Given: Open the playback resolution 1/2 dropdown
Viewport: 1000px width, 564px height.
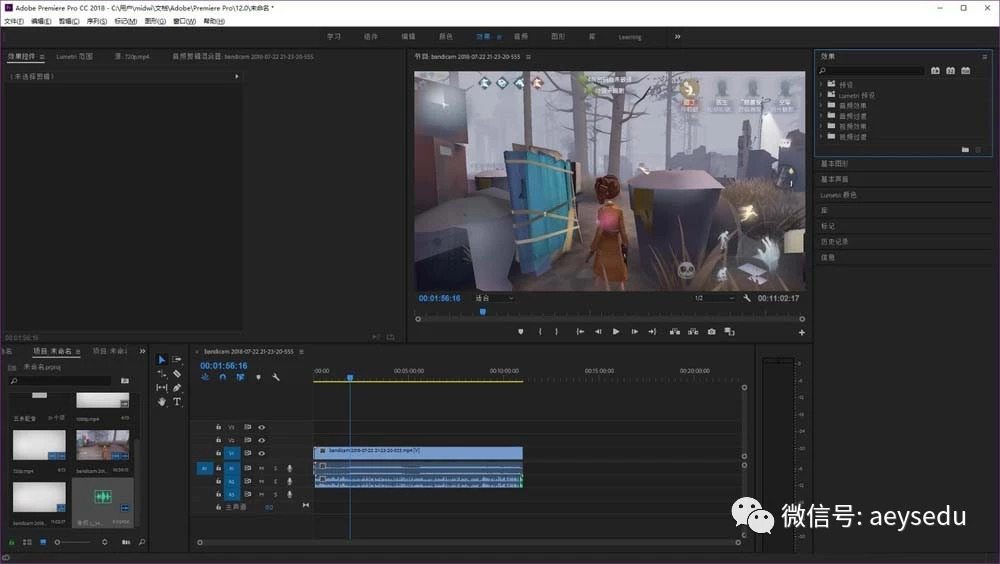Looking at the screenshot, I should point(715,298).
